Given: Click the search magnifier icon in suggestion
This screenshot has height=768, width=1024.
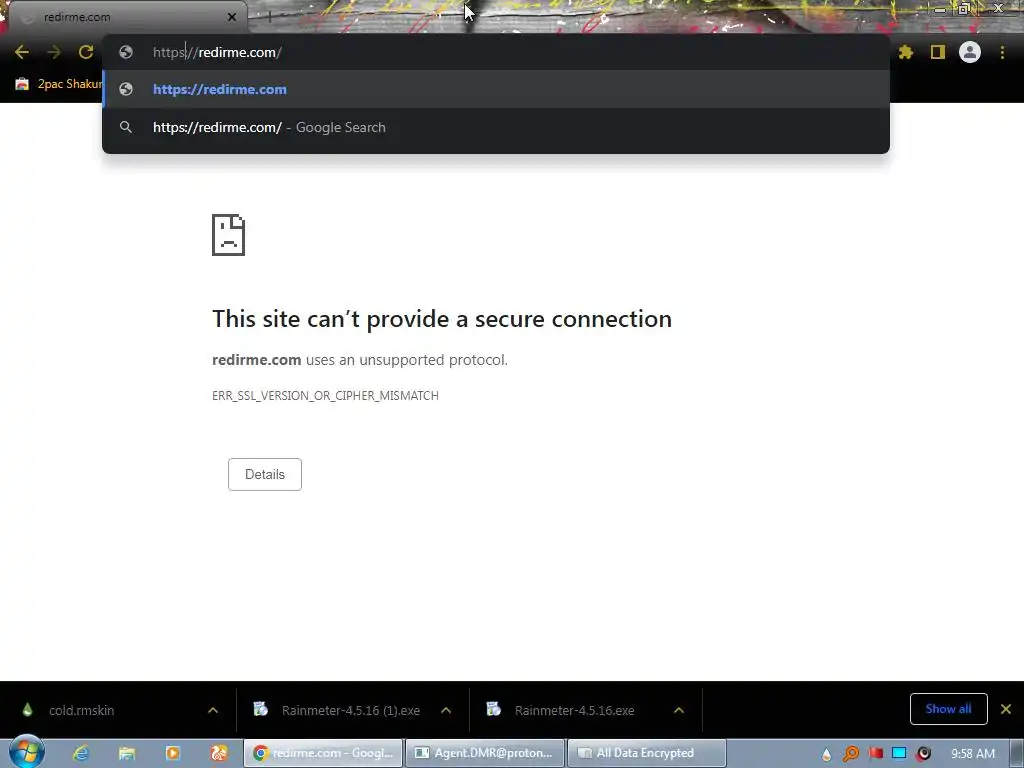Looking at the screenshot, I should pyautogui.click(x=126, y=127).
